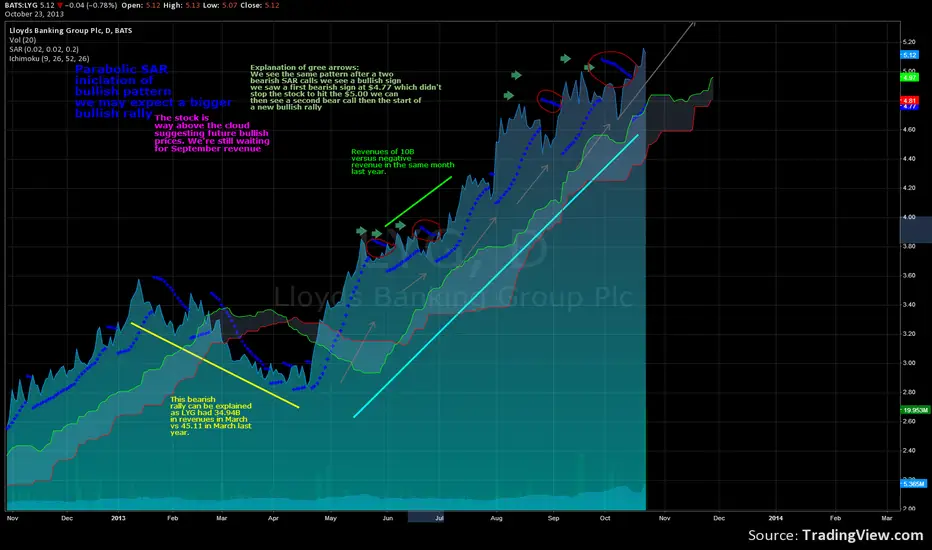Viewport: 932px width, 550px height.
Task: Click the Aug label on time axis
Action: [496, 518]
